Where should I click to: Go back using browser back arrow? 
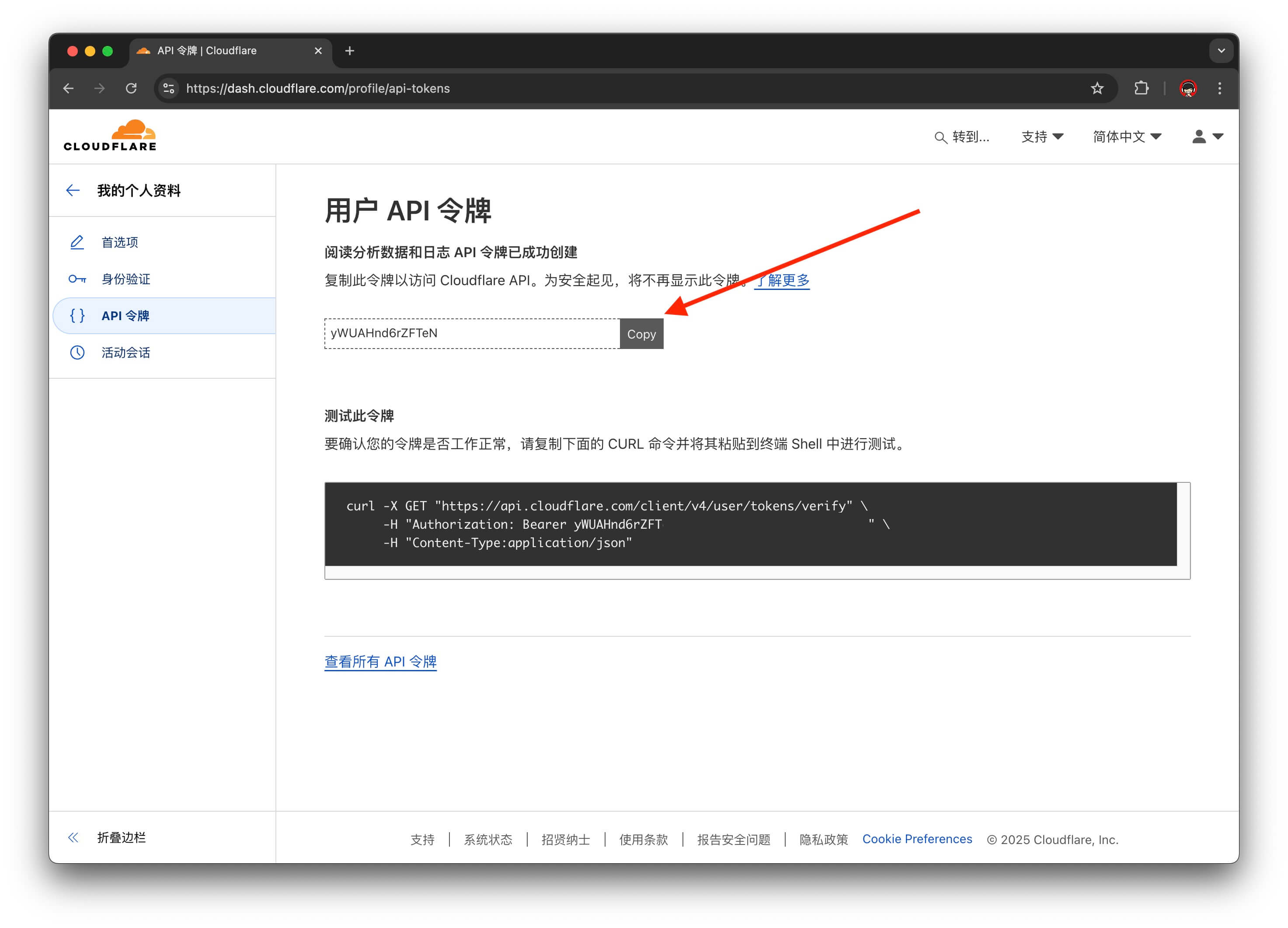click(68, 89)
